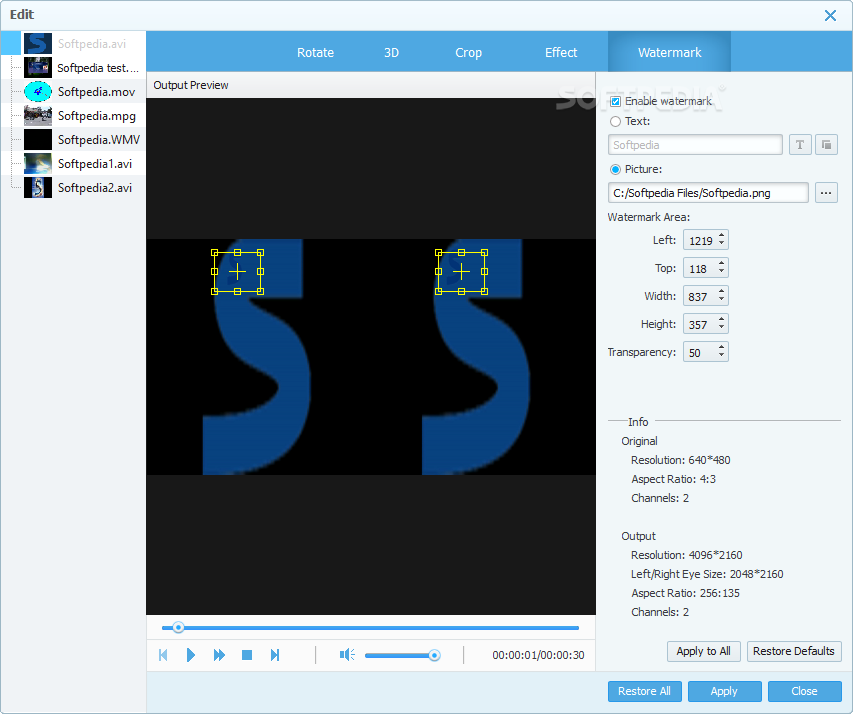The image size is (853, 714).
Task: Decrease the Top value with down arrow
Action: (721, 272)
